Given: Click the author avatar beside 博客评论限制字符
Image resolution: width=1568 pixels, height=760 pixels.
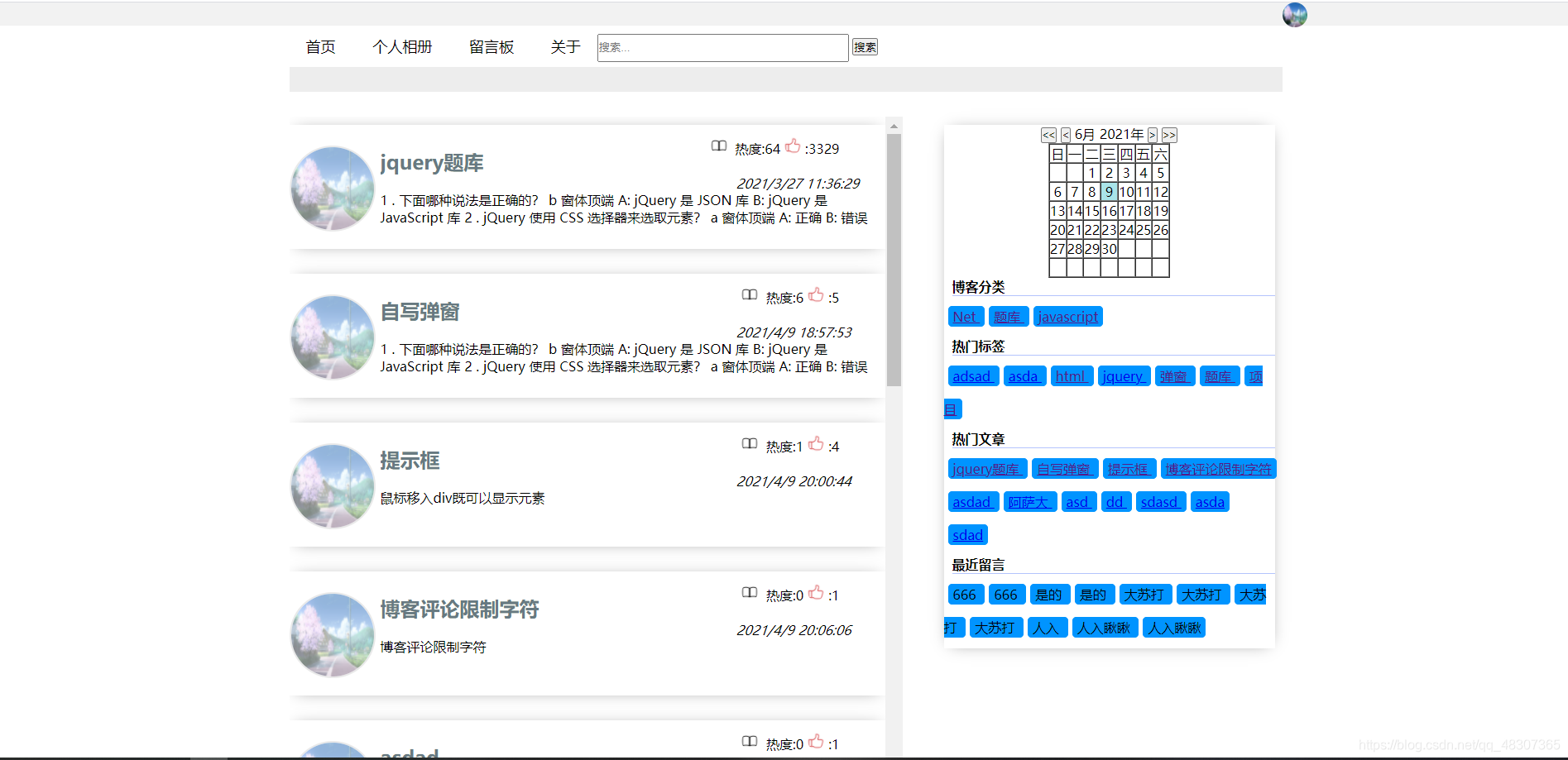Looking at the screenshot, I should point(333,635).
